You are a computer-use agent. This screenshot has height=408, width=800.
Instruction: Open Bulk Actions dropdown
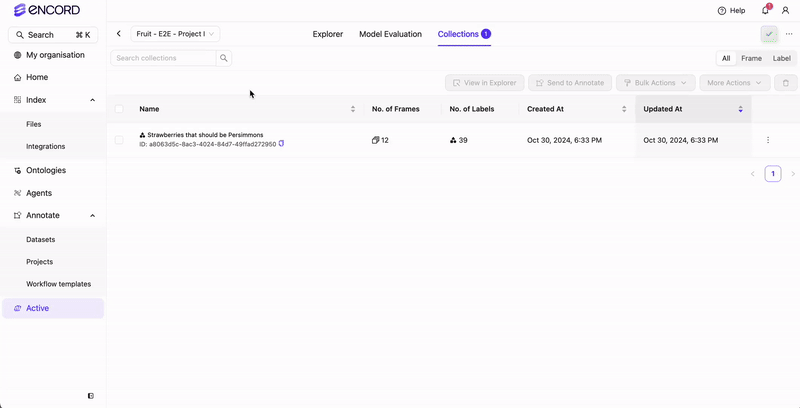point(656,83)
